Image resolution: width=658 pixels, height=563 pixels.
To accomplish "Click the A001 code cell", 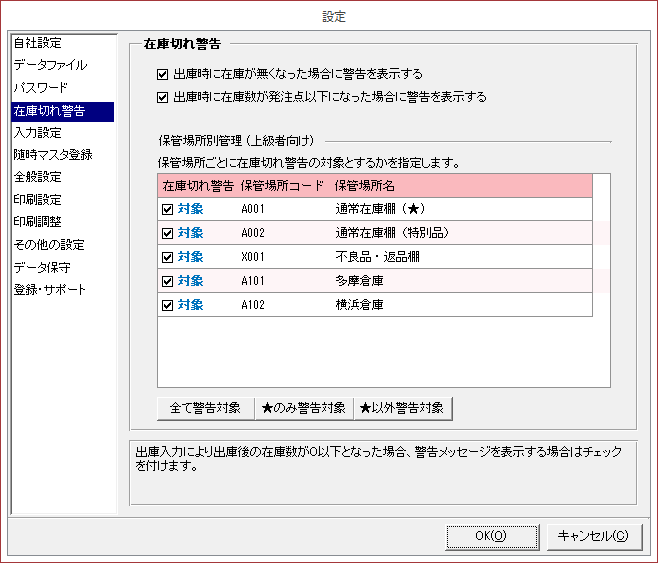I will click(253, 209).
